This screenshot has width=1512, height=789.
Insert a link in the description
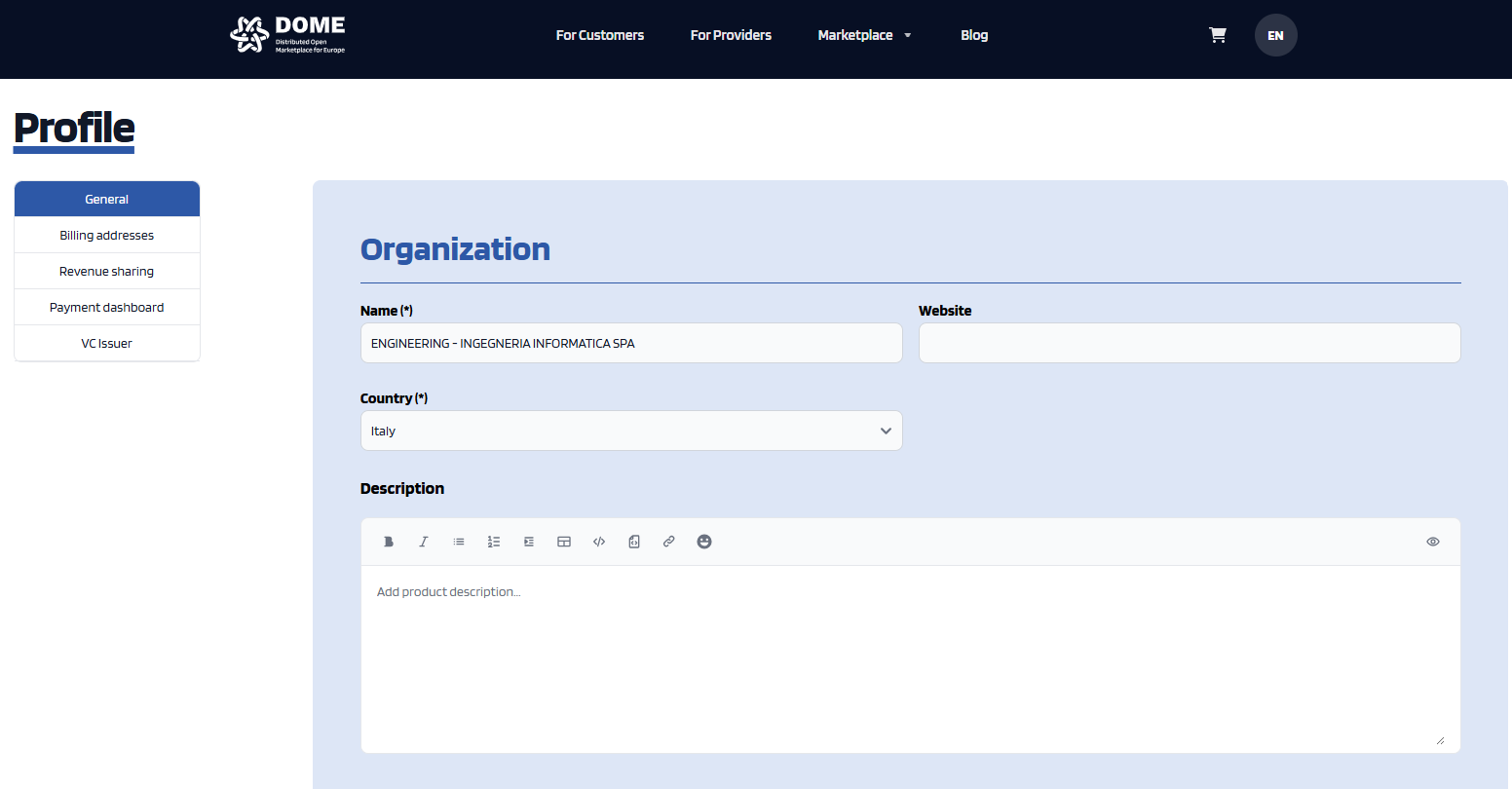click(x=669, y=542)
